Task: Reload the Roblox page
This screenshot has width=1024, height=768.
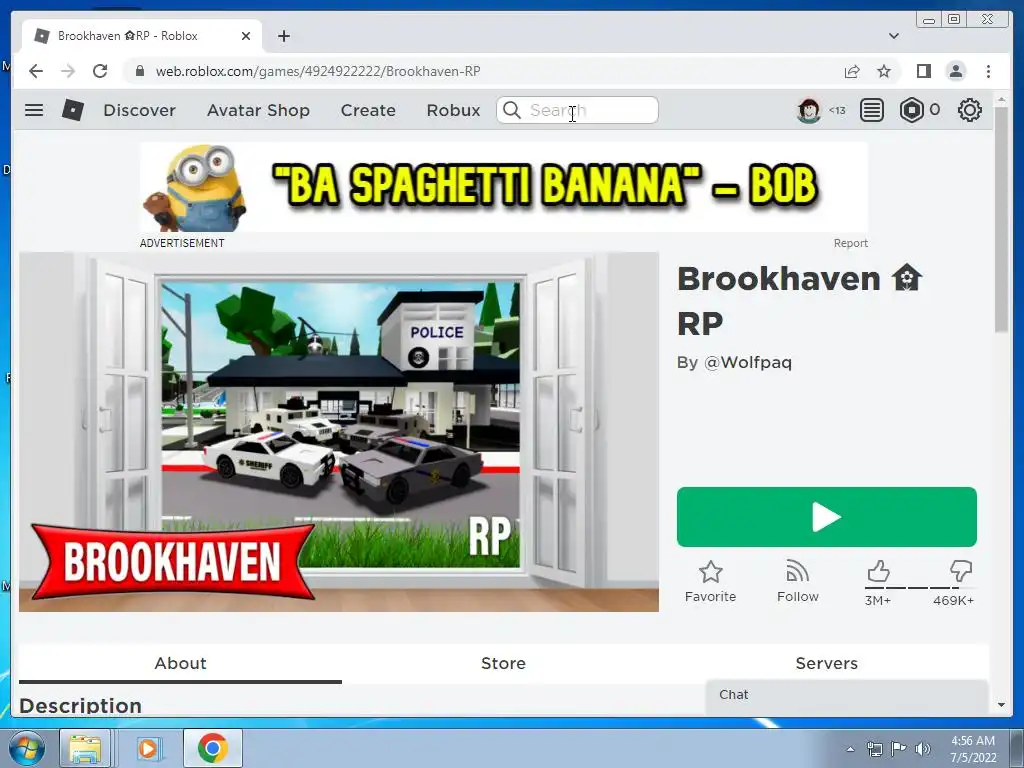Action: [x=100, y=71]
